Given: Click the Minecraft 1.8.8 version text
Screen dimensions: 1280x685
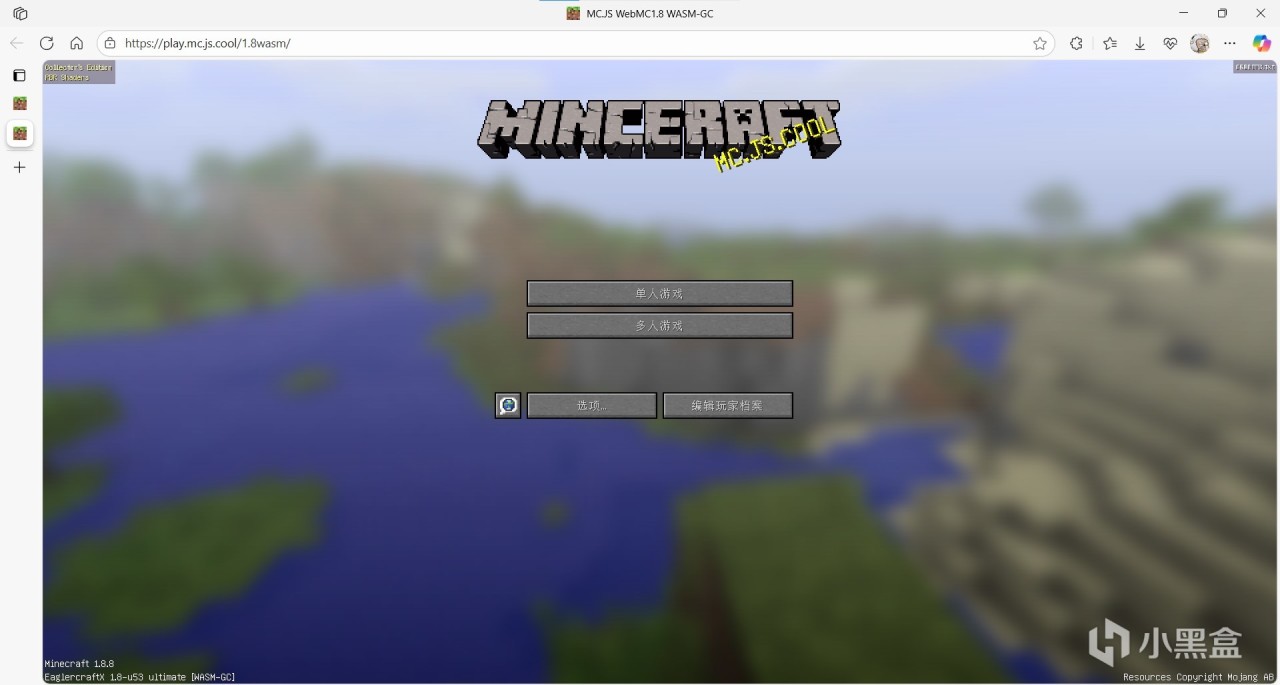Looking at the screenshot, I should coord(79,664).
